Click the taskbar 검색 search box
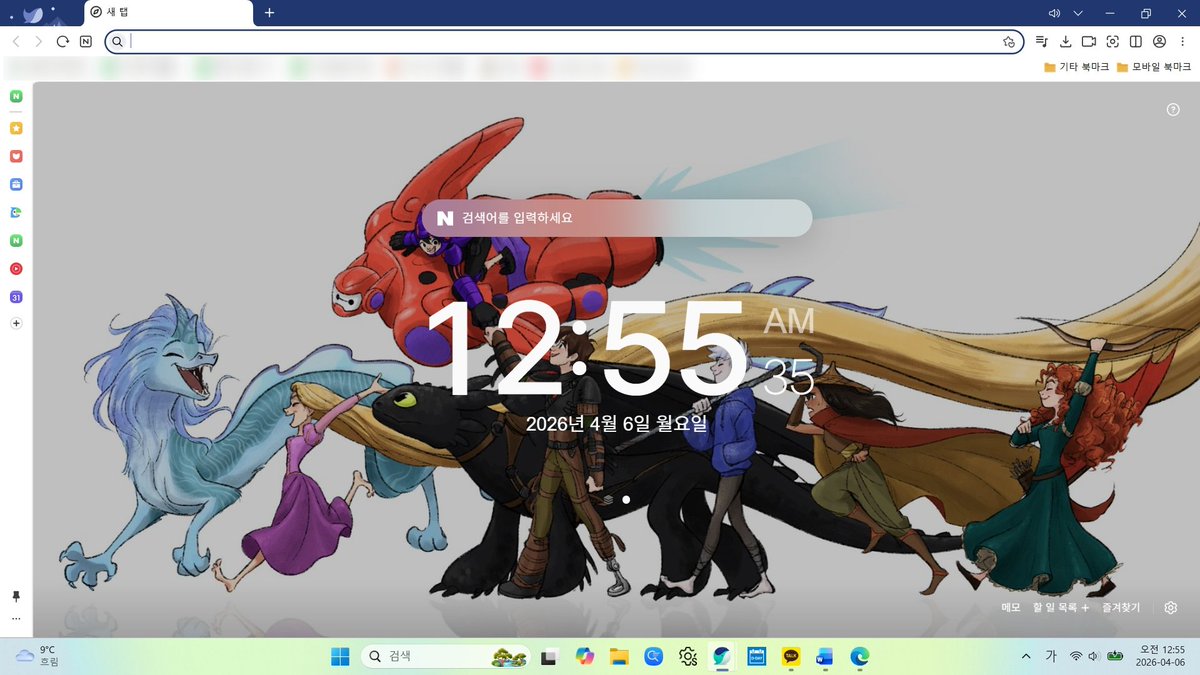This screenshot has height=675, width=1200. pos(445,656)
